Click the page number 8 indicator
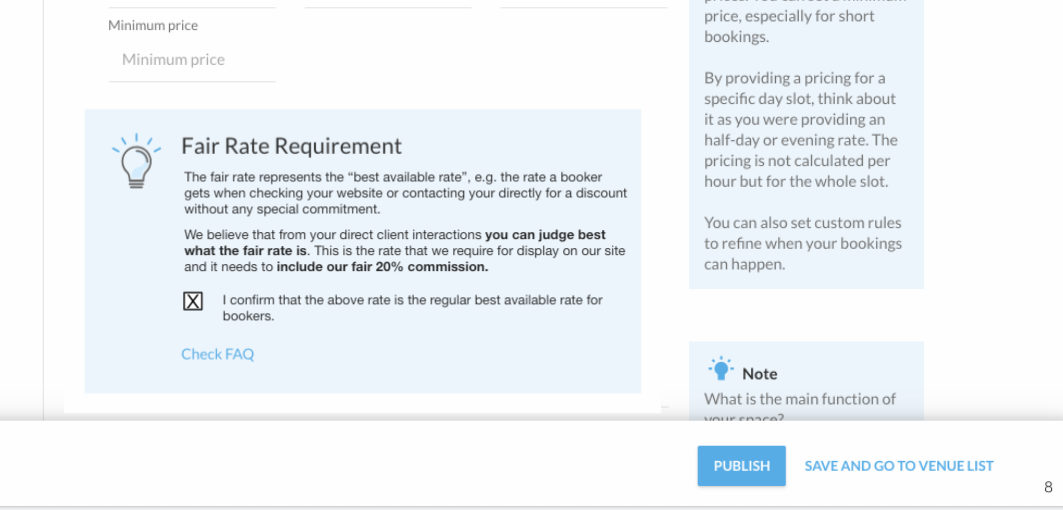The width and height of the screenshot is (1063, 510). [x=1048, y=487]
